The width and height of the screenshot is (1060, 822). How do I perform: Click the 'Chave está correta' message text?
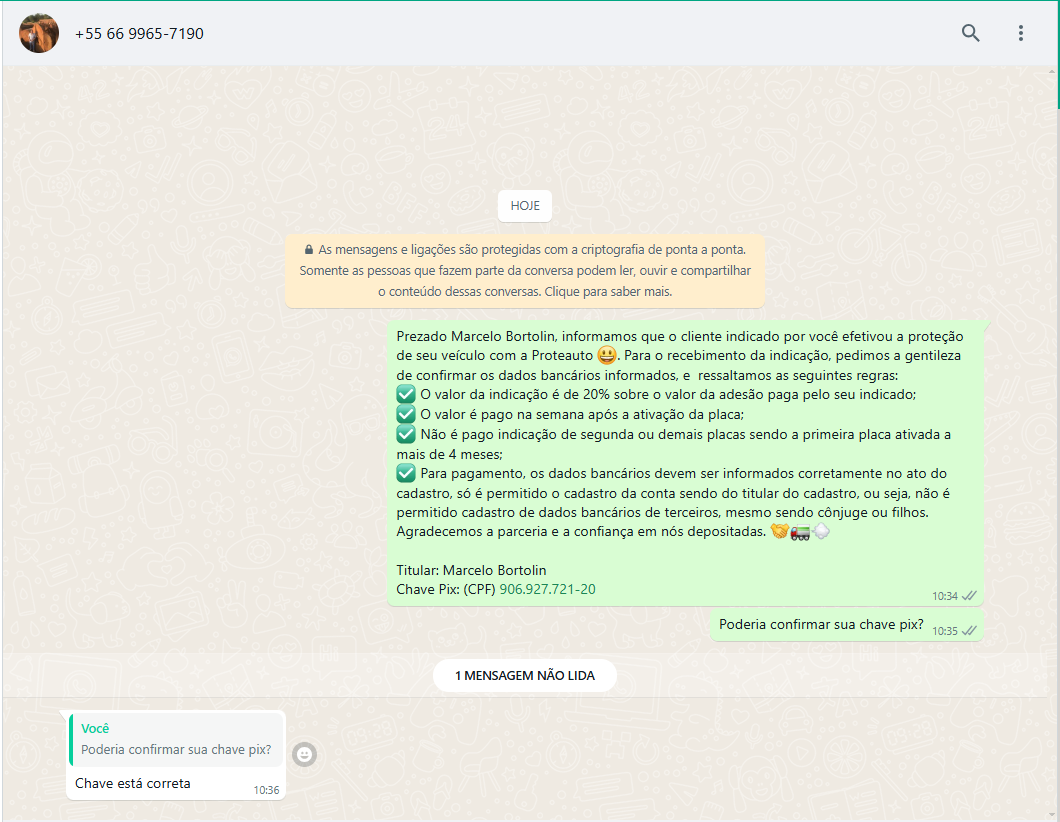(x=133, y=783)
